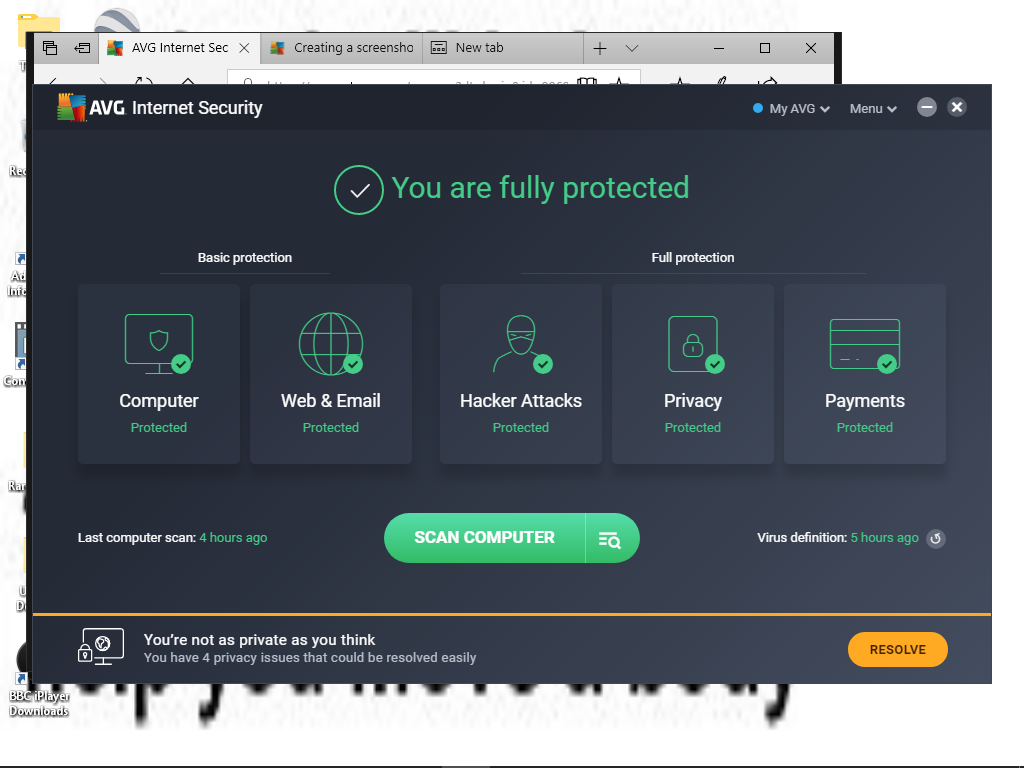Click the 'Last computer scan:' label

(136, 537)
